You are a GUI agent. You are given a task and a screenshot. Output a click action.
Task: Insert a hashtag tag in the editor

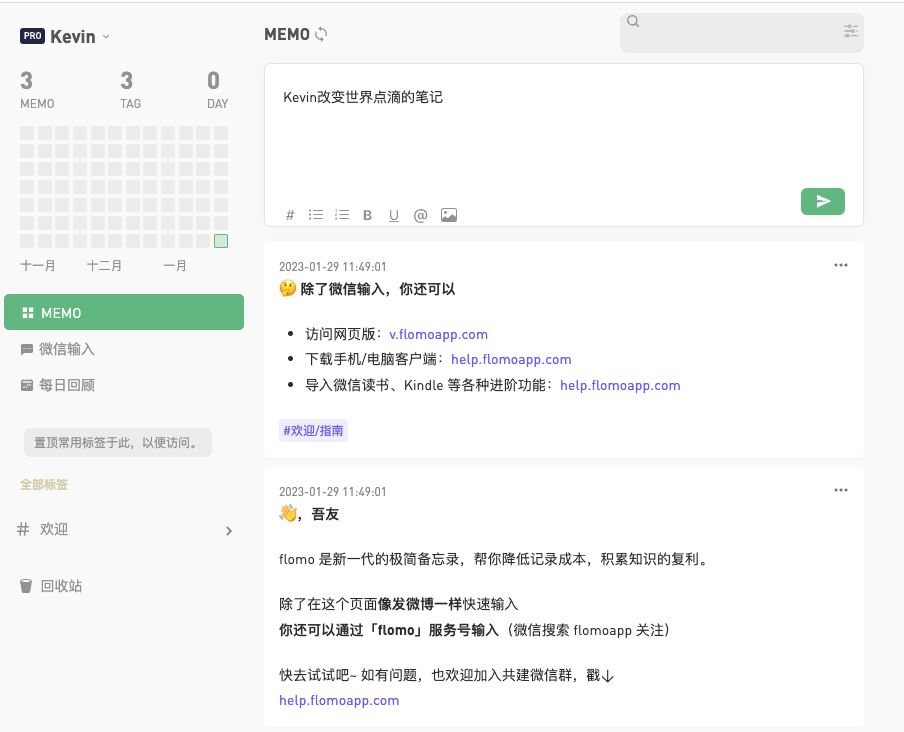click(x=290, y=215)
